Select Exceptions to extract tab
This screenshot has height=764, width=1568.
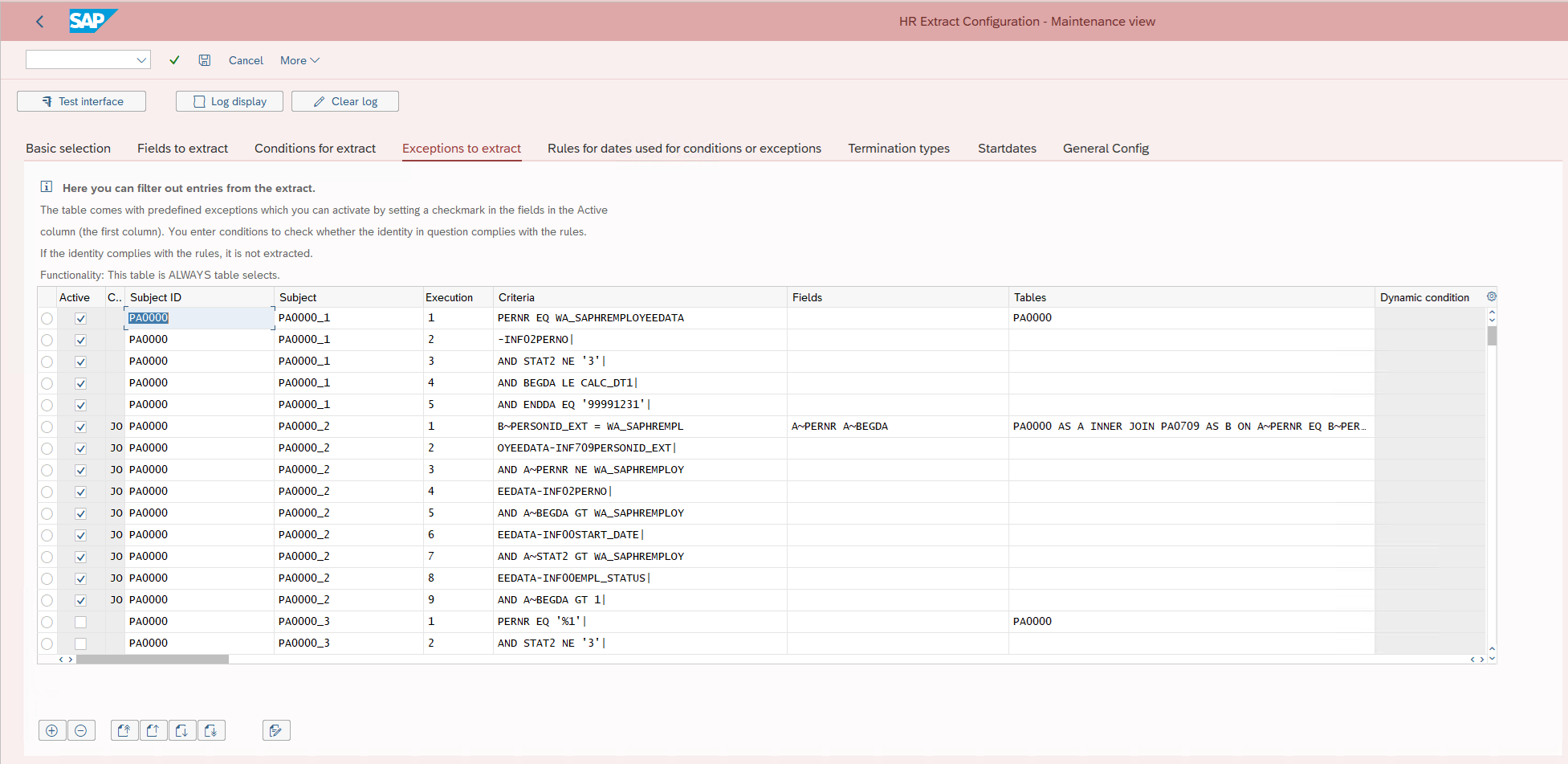462,149
